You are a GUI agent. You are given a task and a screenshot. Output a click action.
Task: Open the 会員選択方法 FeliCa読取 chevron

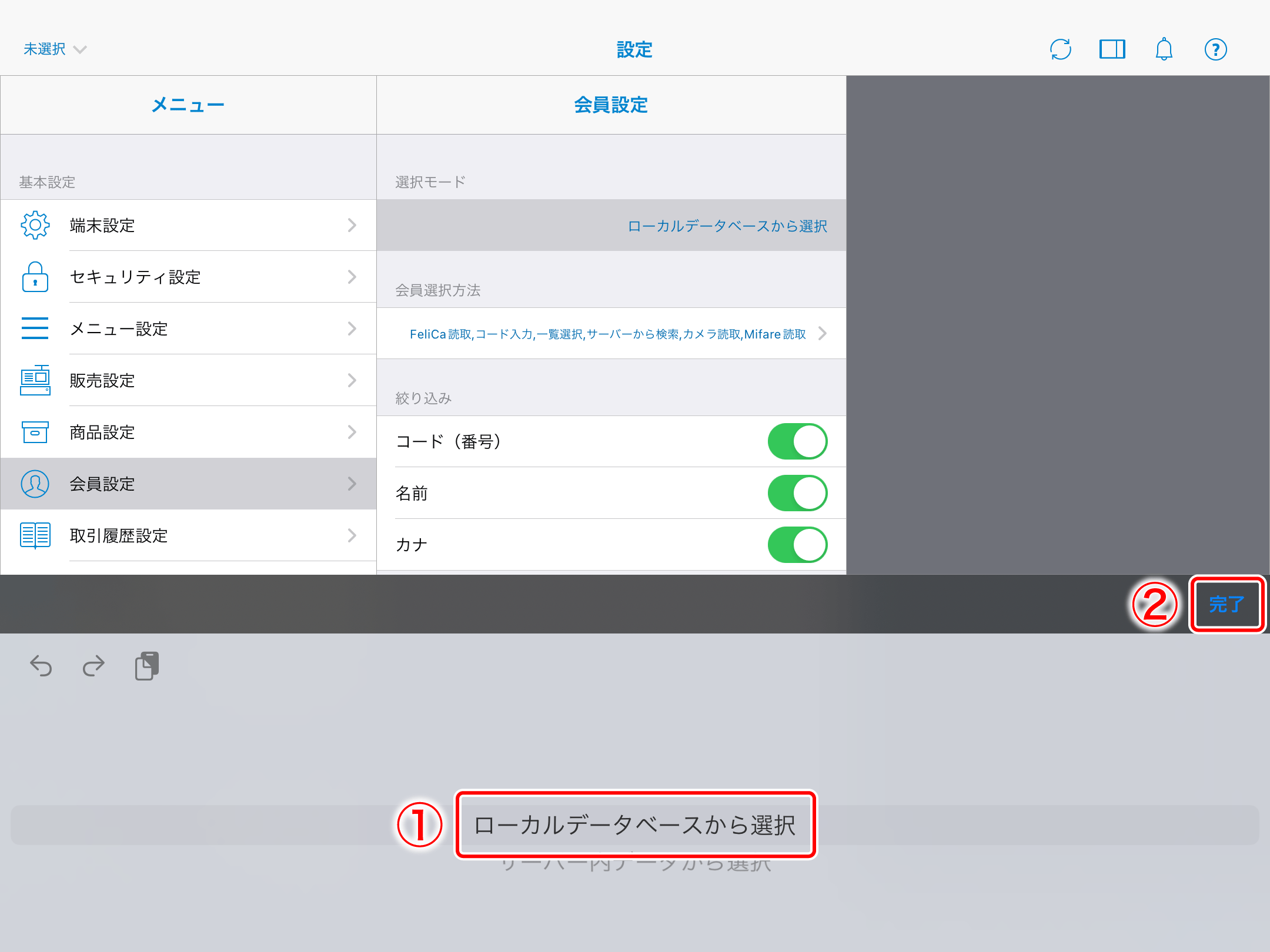point(823,334)
